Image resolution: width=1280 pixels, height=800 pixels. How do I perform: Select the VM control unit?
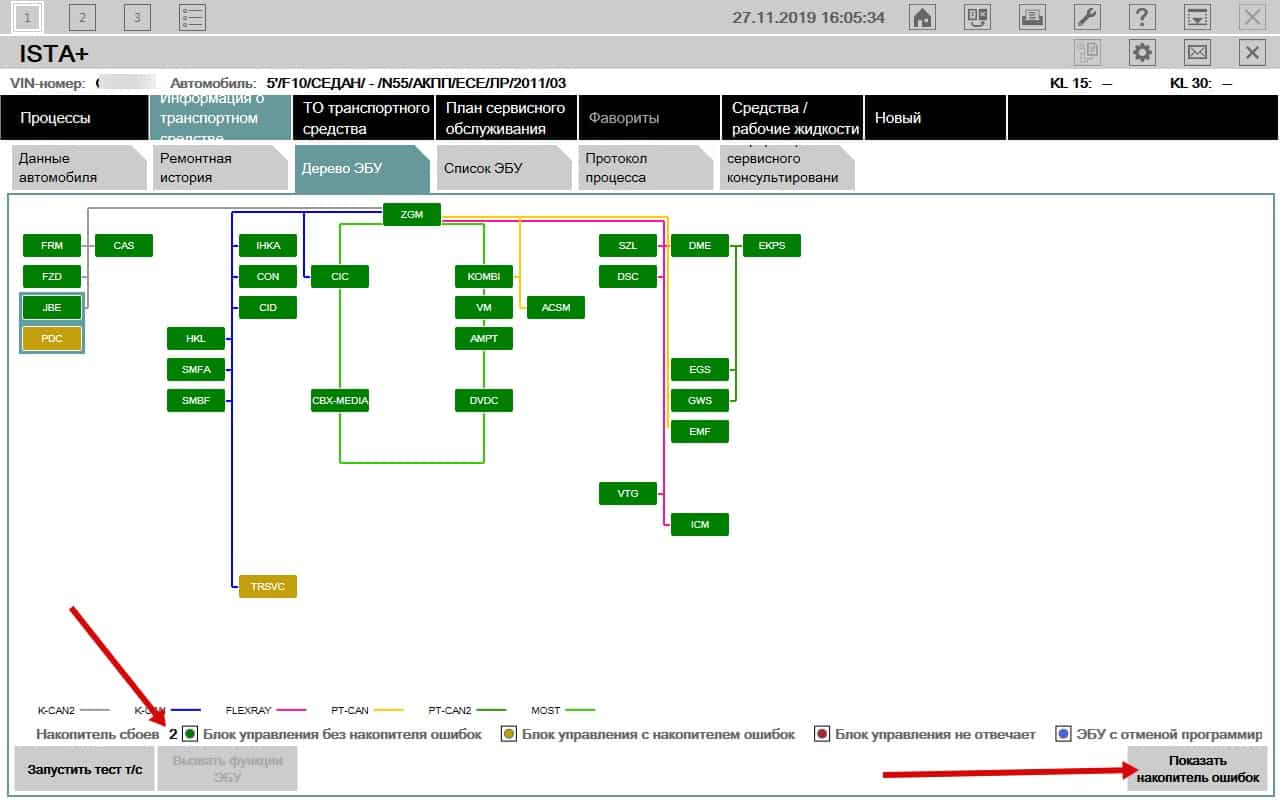[x=484, y=307]
